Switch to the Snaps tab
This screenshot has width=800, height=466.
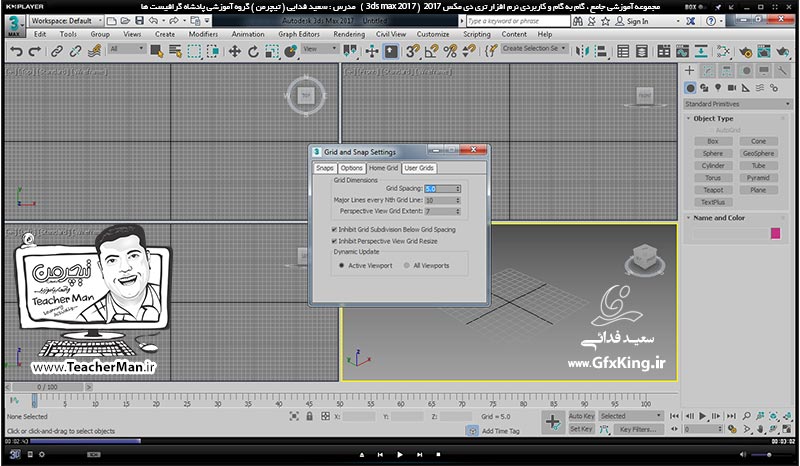tap(324, 168)
